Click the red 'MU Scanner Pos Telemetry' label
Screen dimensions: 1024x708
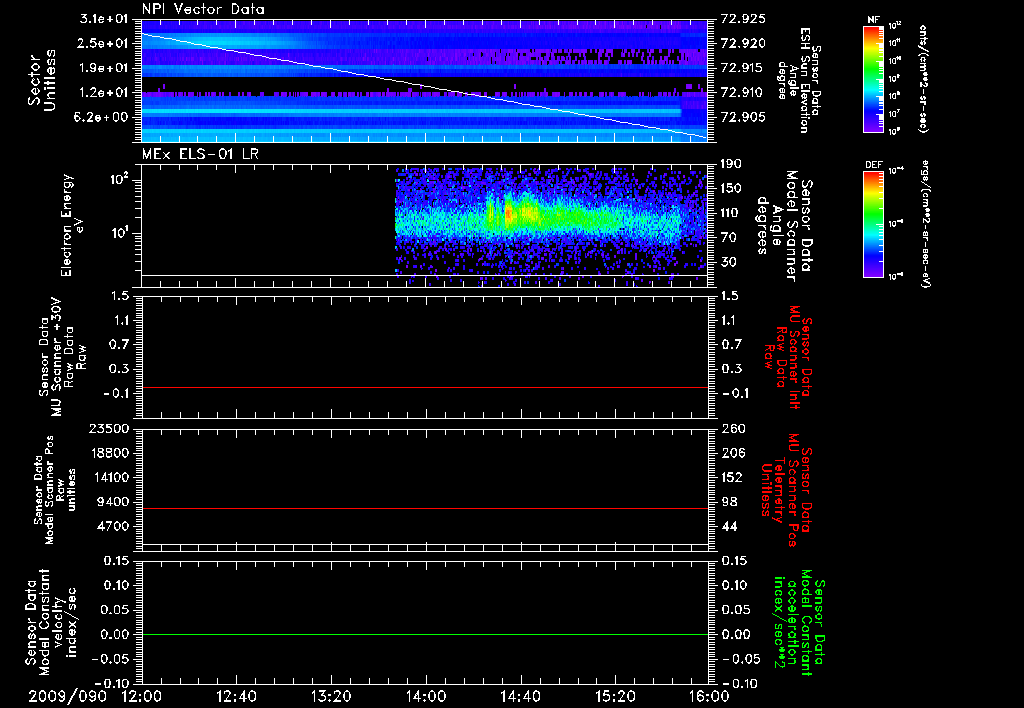pos(786,490)
